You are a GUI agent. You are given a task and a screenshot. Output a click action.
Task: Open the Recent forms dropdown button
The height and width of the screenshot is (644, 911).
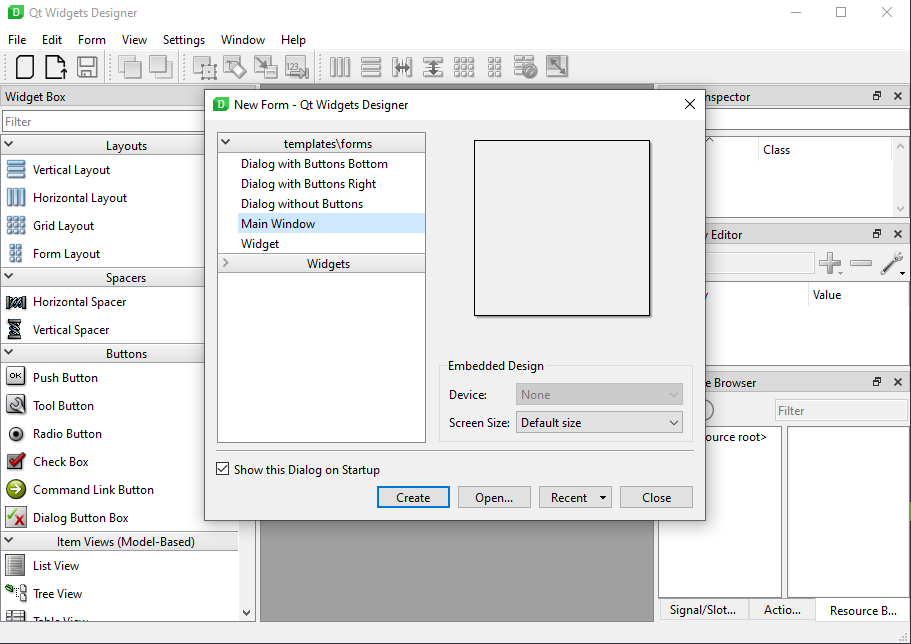[x=575, y=498]
